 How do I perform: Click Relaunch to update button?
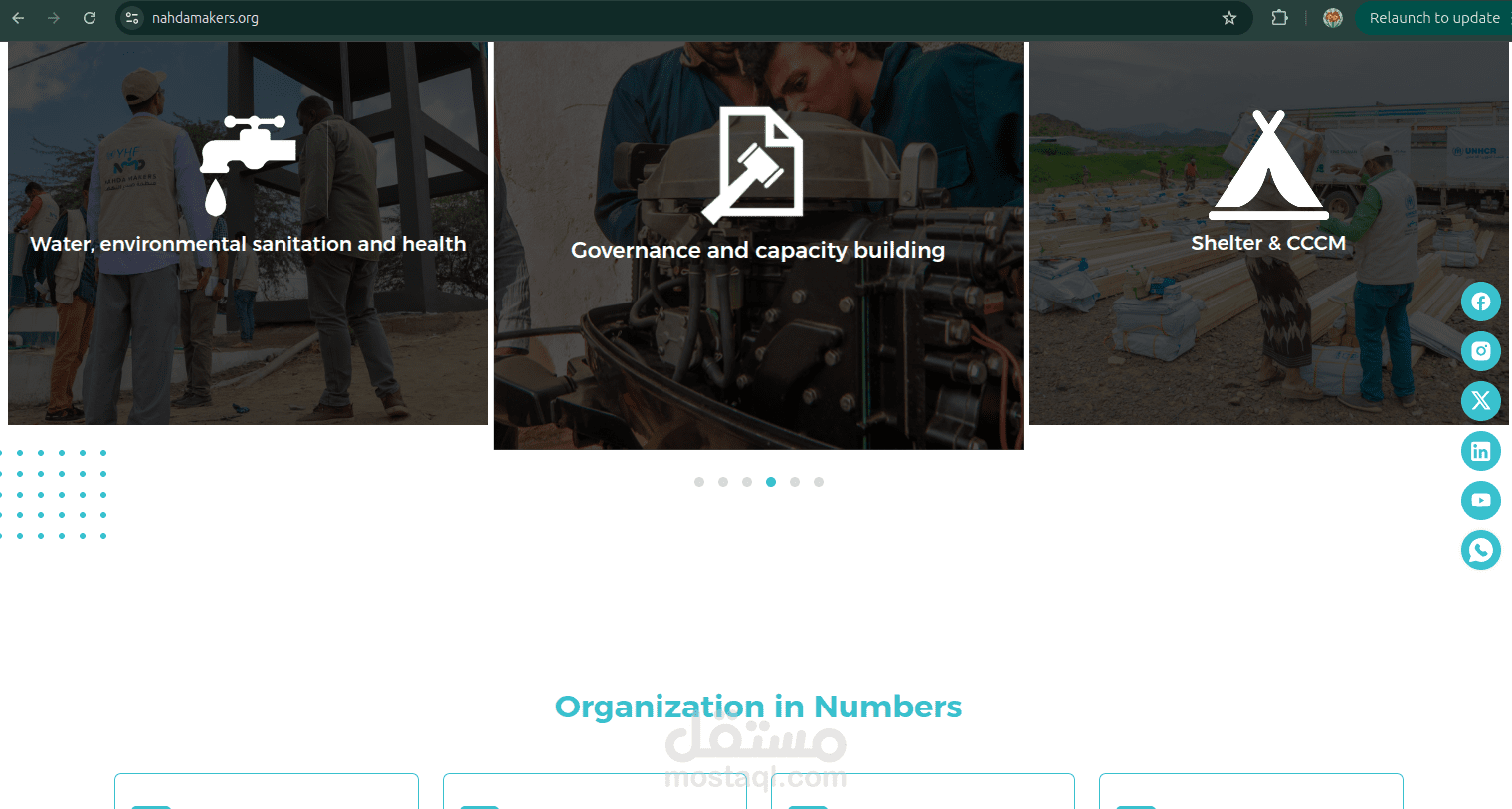[x=1433, y=18]
